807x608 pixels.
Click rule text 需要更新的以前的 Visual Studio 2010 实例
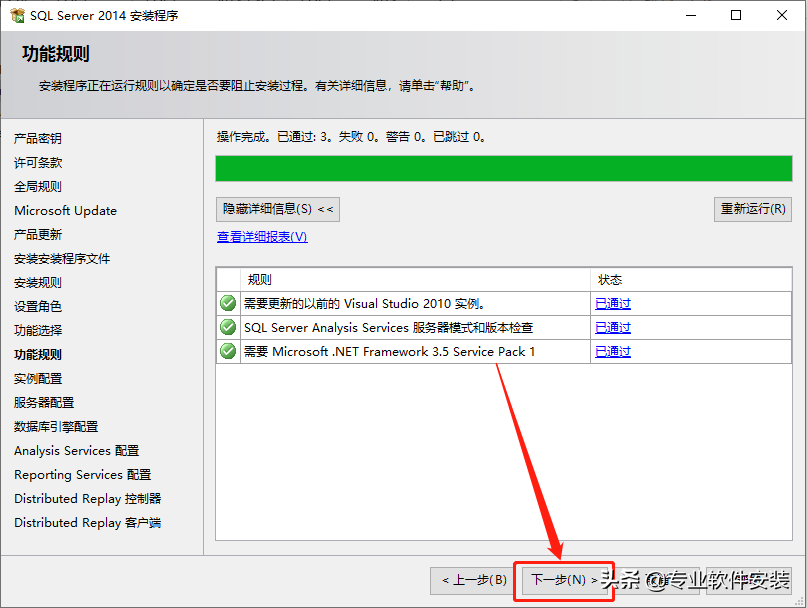point(364,304)
